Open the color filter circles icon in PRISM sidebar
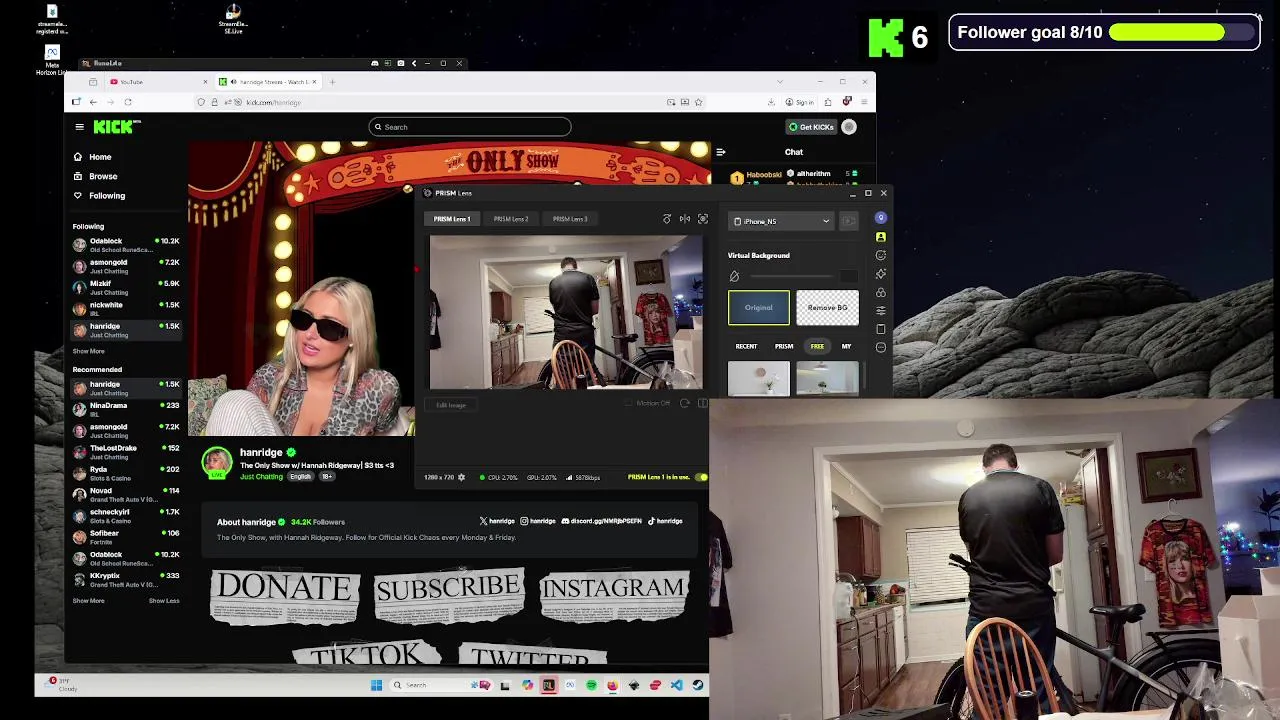This screenshot has height=720, width=1280. pos(881,292)
